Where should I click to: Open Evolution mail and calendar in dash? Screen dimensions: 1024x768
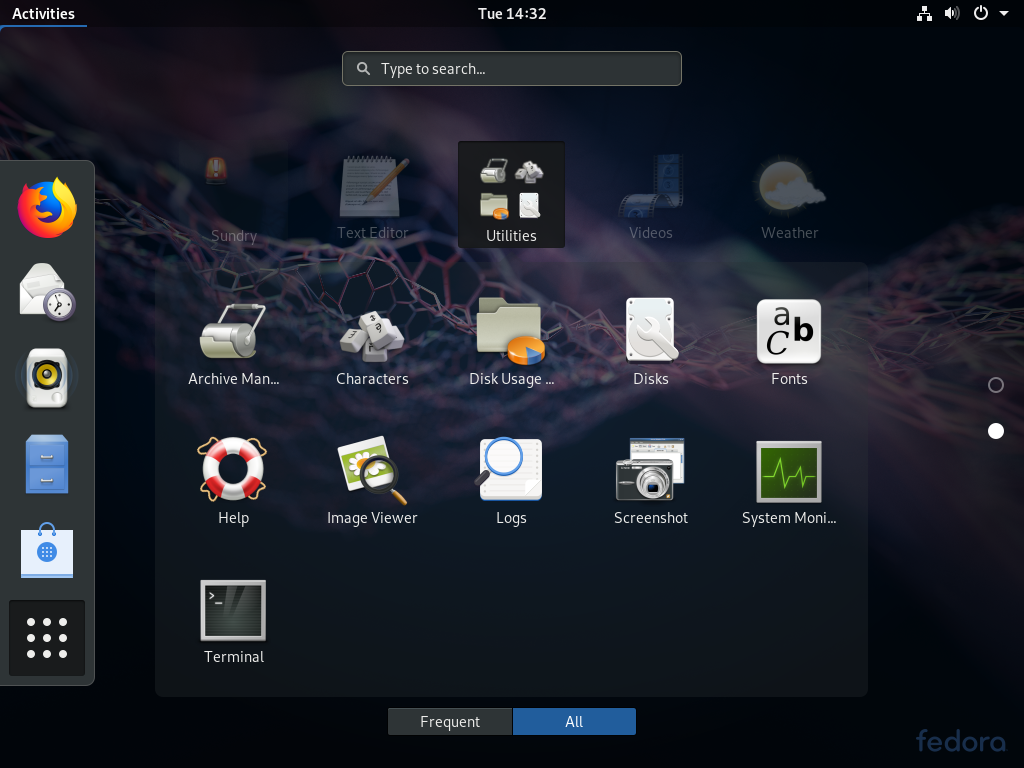(47, 292)
